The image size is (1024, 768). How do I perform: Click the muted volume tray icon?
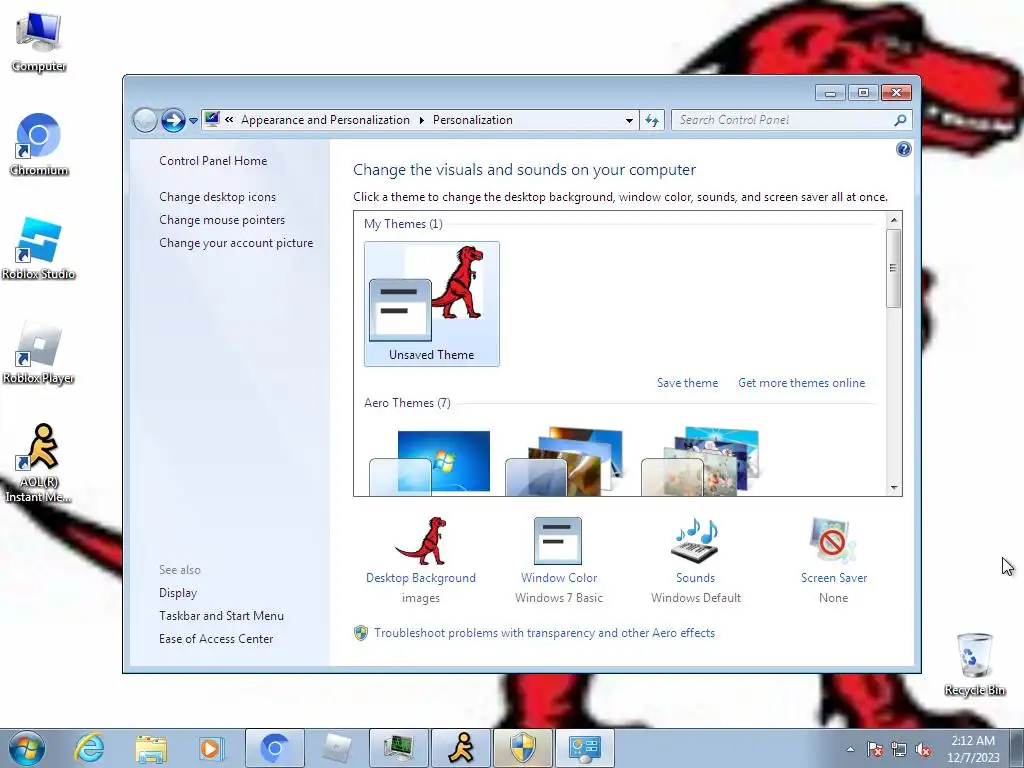point(923,749)
